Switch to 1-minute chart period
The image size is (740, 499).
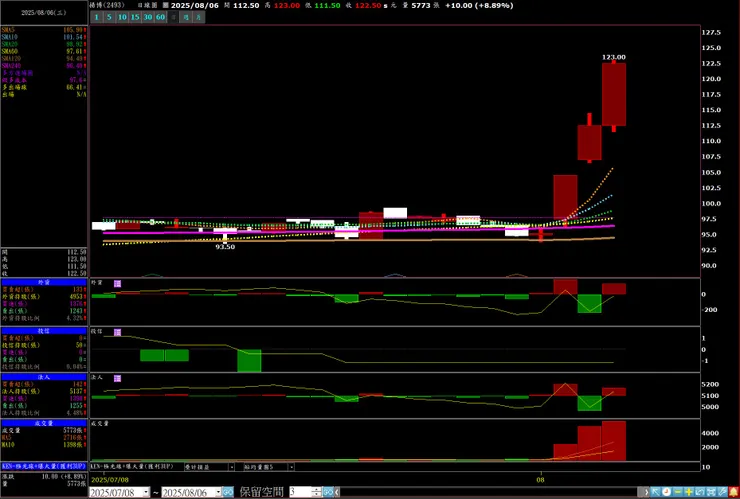point(96,17)
